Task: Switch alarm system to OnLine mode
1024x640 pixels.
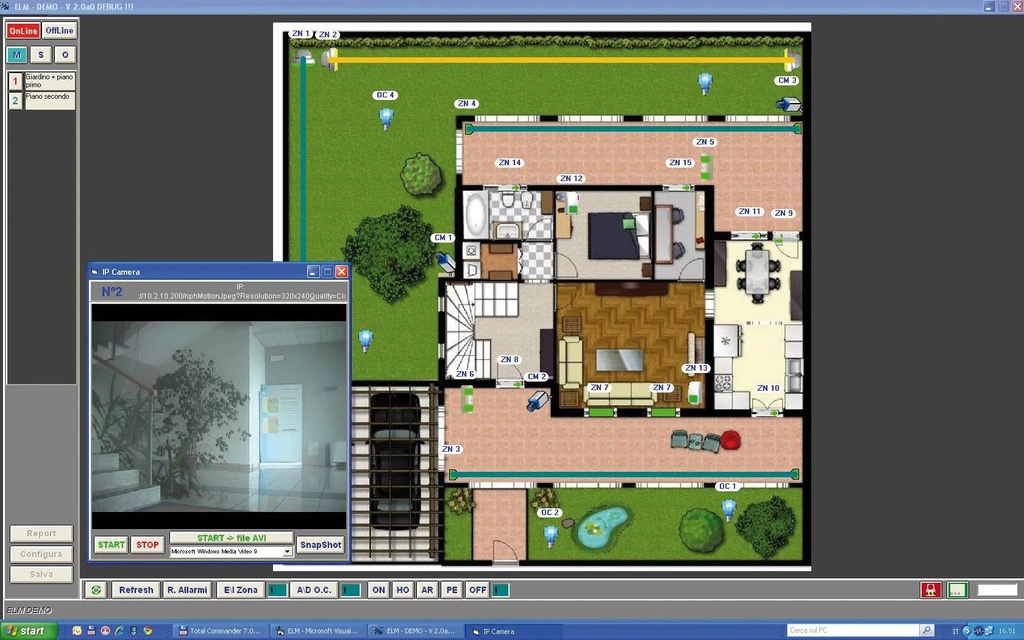Action: tap(22, 30)
